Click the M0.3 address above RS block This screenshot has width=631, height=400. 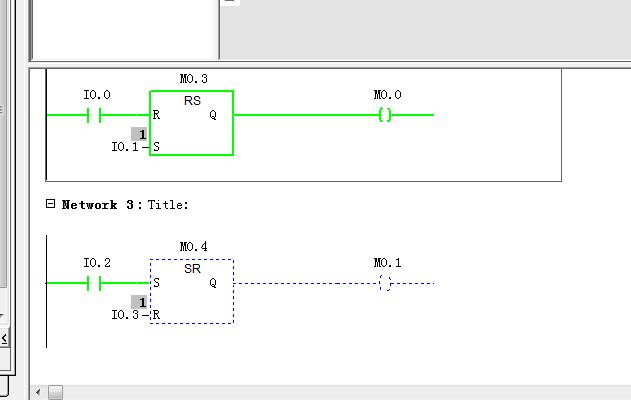coord(194,78)
